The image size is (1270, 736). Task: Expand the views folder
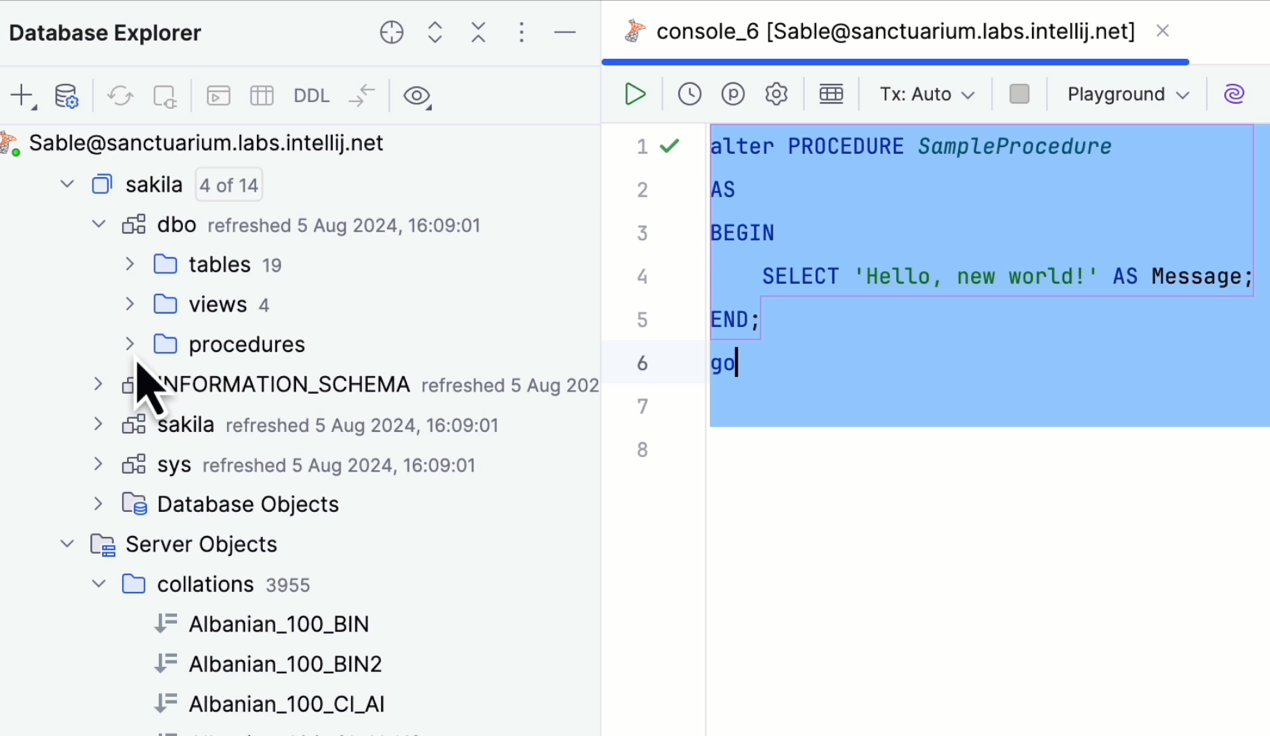[130, 304]
